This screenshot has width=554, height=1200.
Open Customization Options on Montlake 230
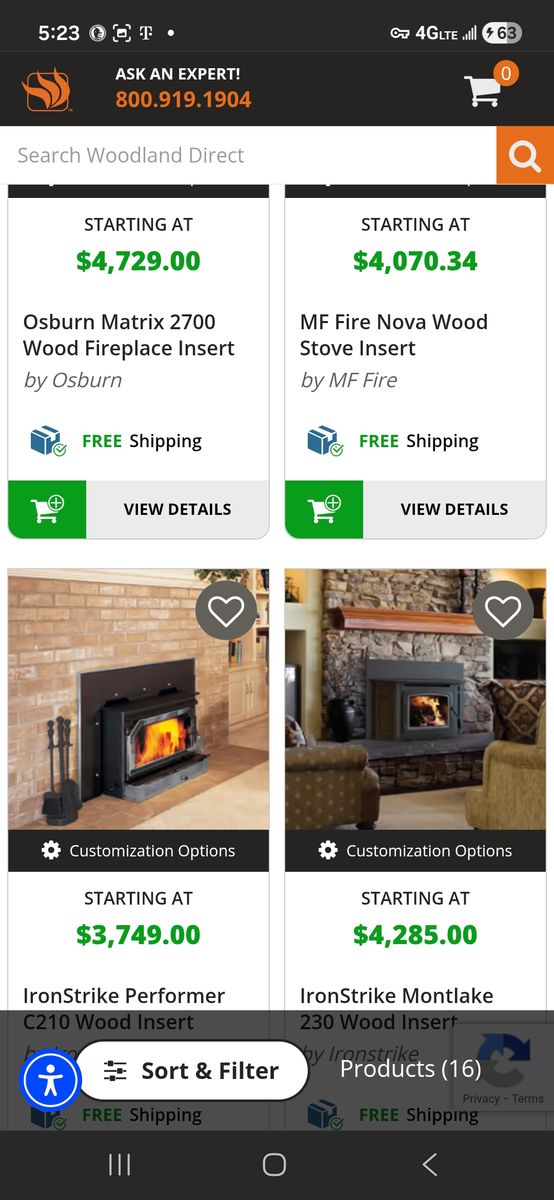pyautogui.click(x=415, y=851)
